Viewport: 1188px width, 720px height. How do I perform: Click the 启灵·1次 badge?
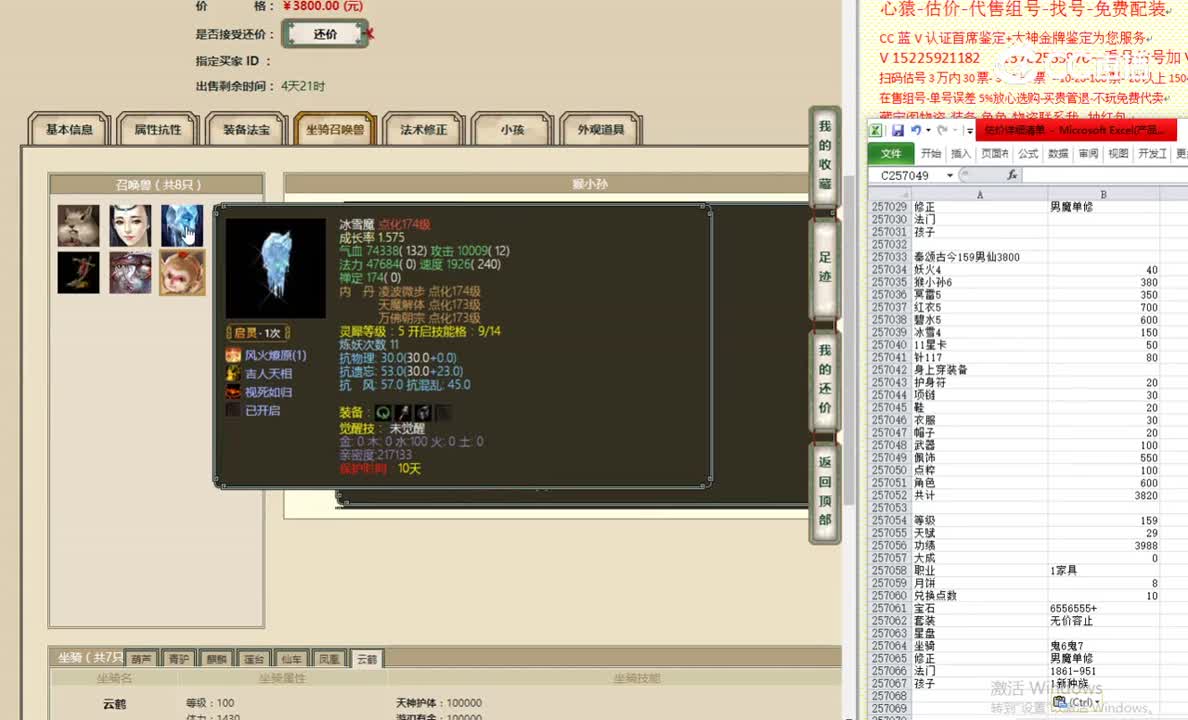258,333
